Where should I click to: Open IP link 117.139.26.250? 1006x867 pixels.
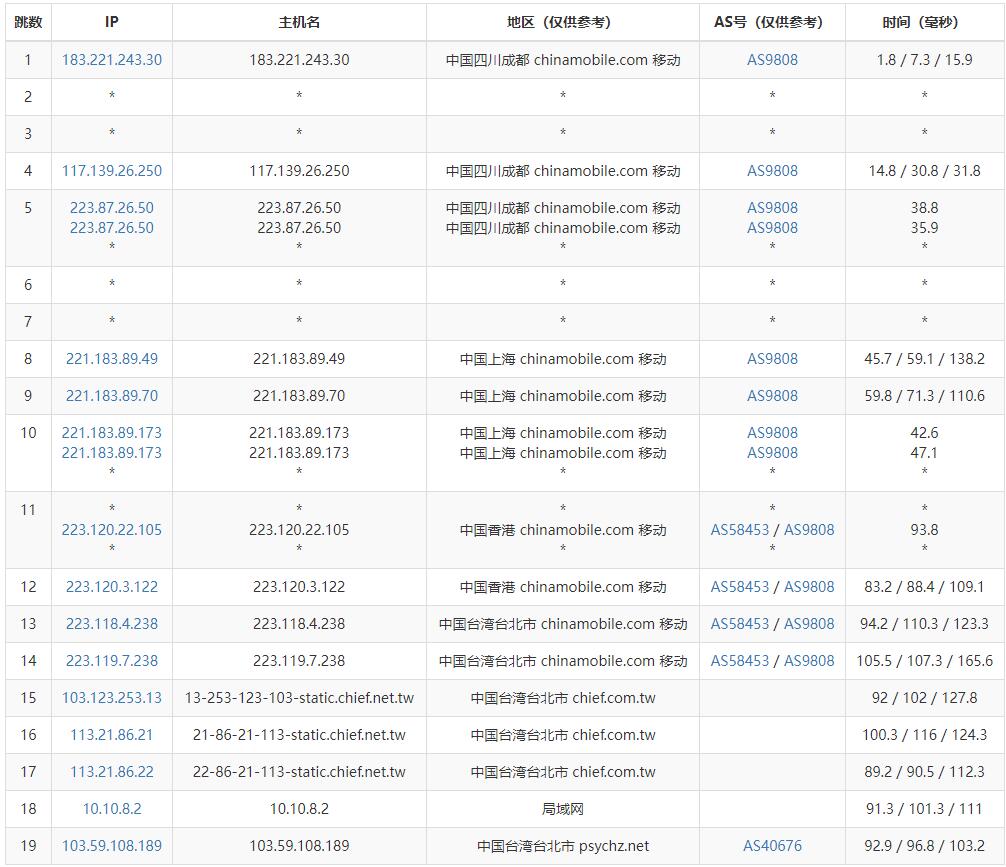112,171
